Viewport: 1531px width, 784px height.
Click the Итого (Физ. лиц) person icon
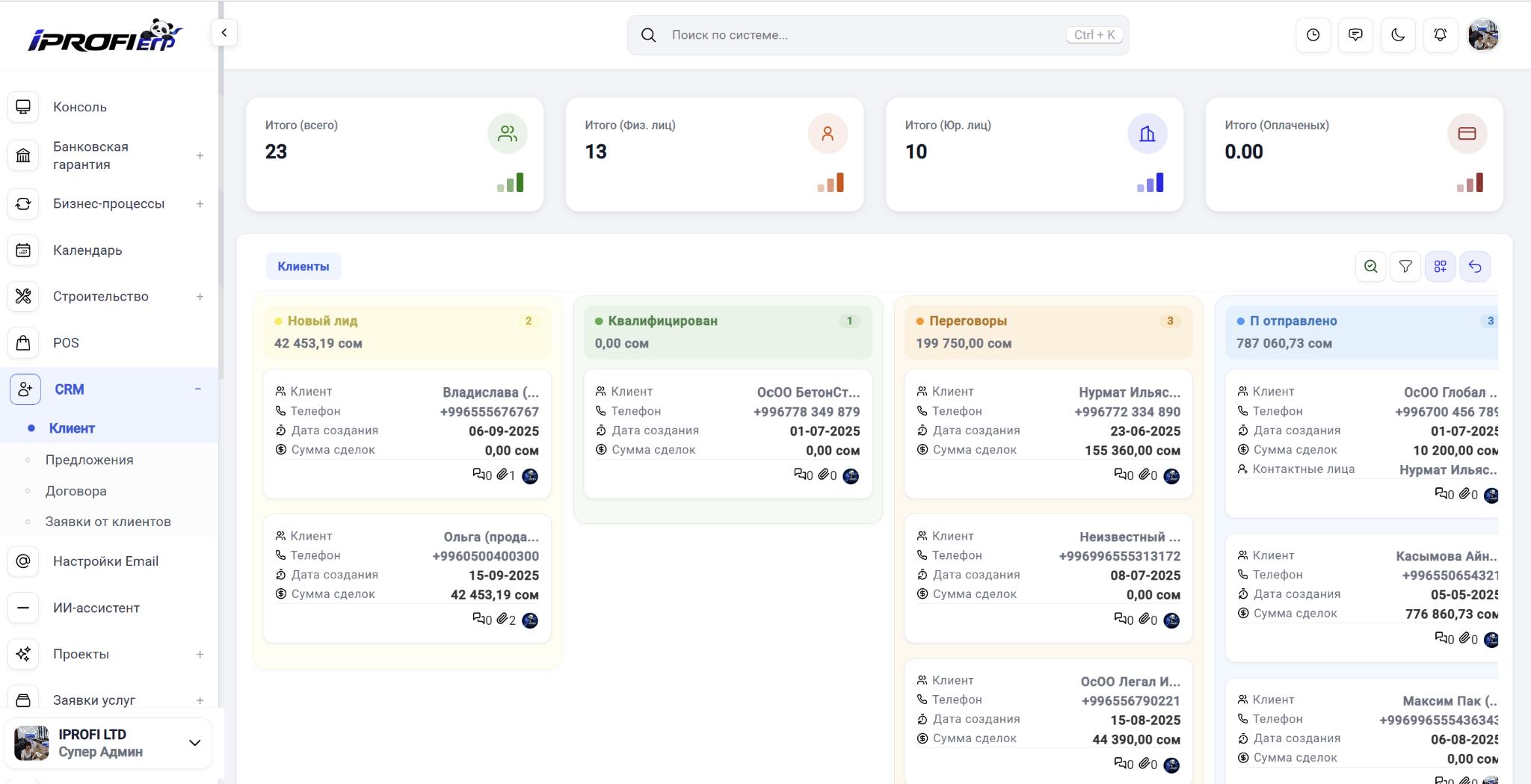[x=828, y=134]
